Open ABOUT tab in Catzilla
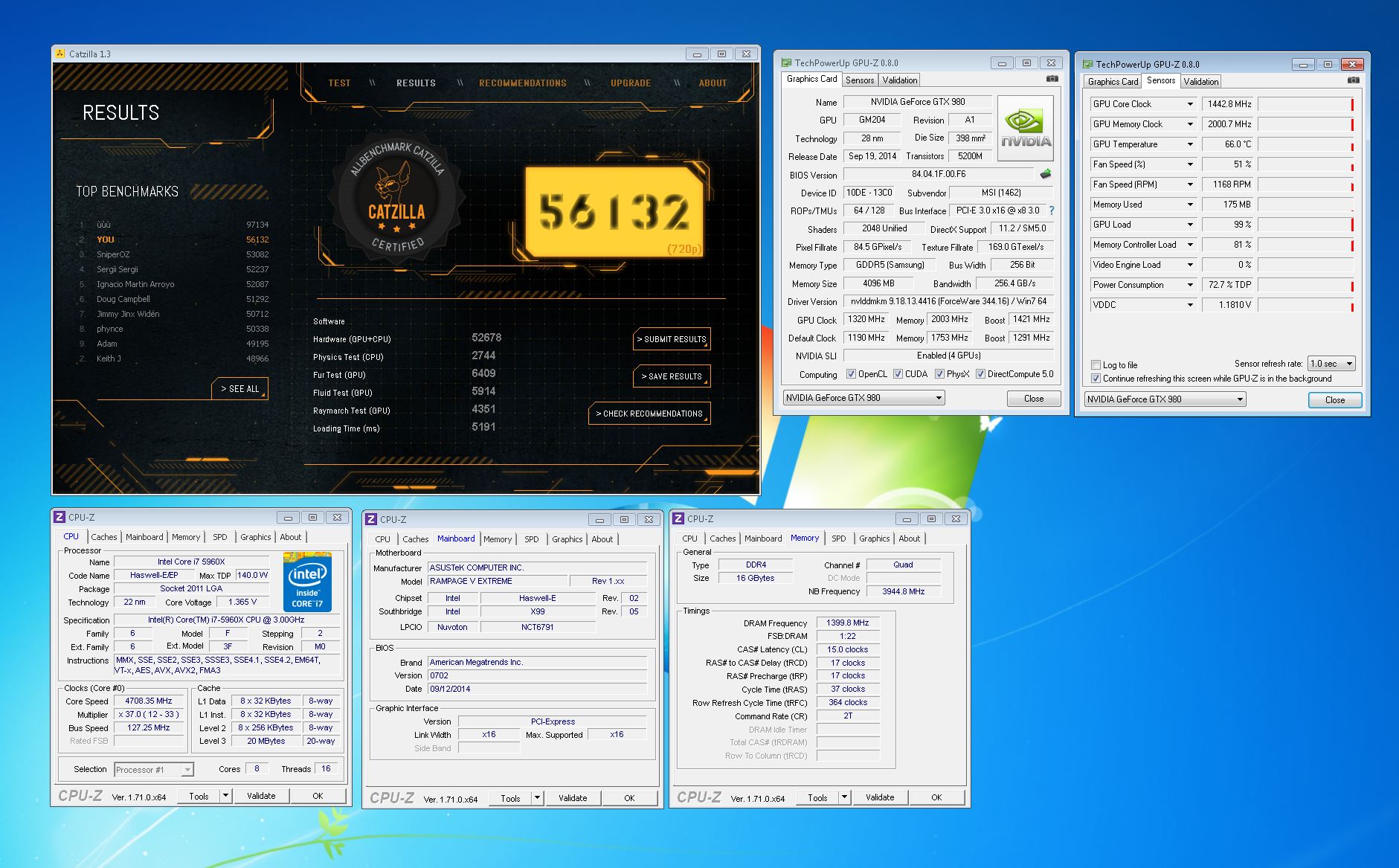Screen dimensions: 1399x868 click(x=713, y=83)
